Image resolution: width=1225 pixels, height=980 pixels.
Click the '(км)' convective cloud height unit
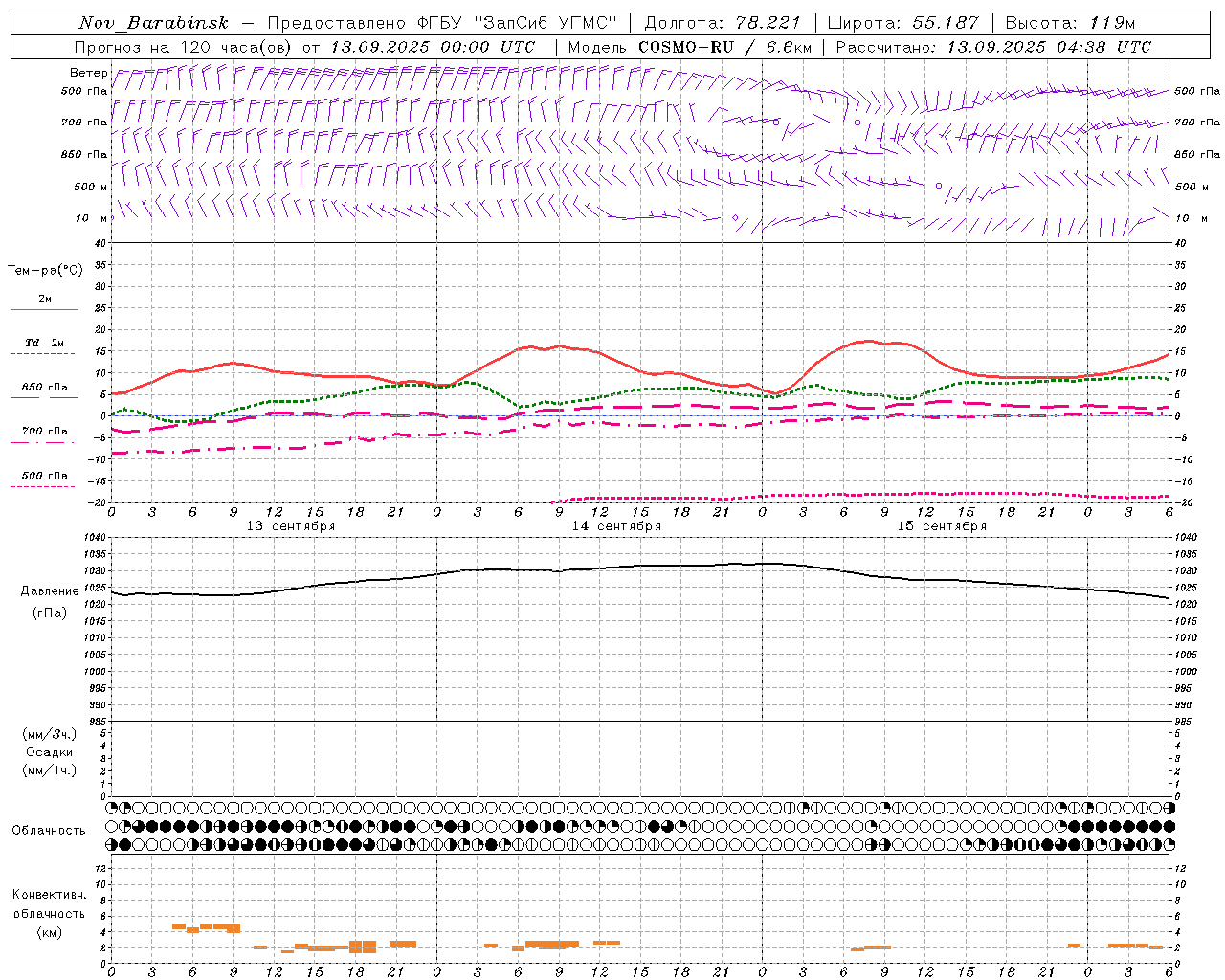(50, 932)
